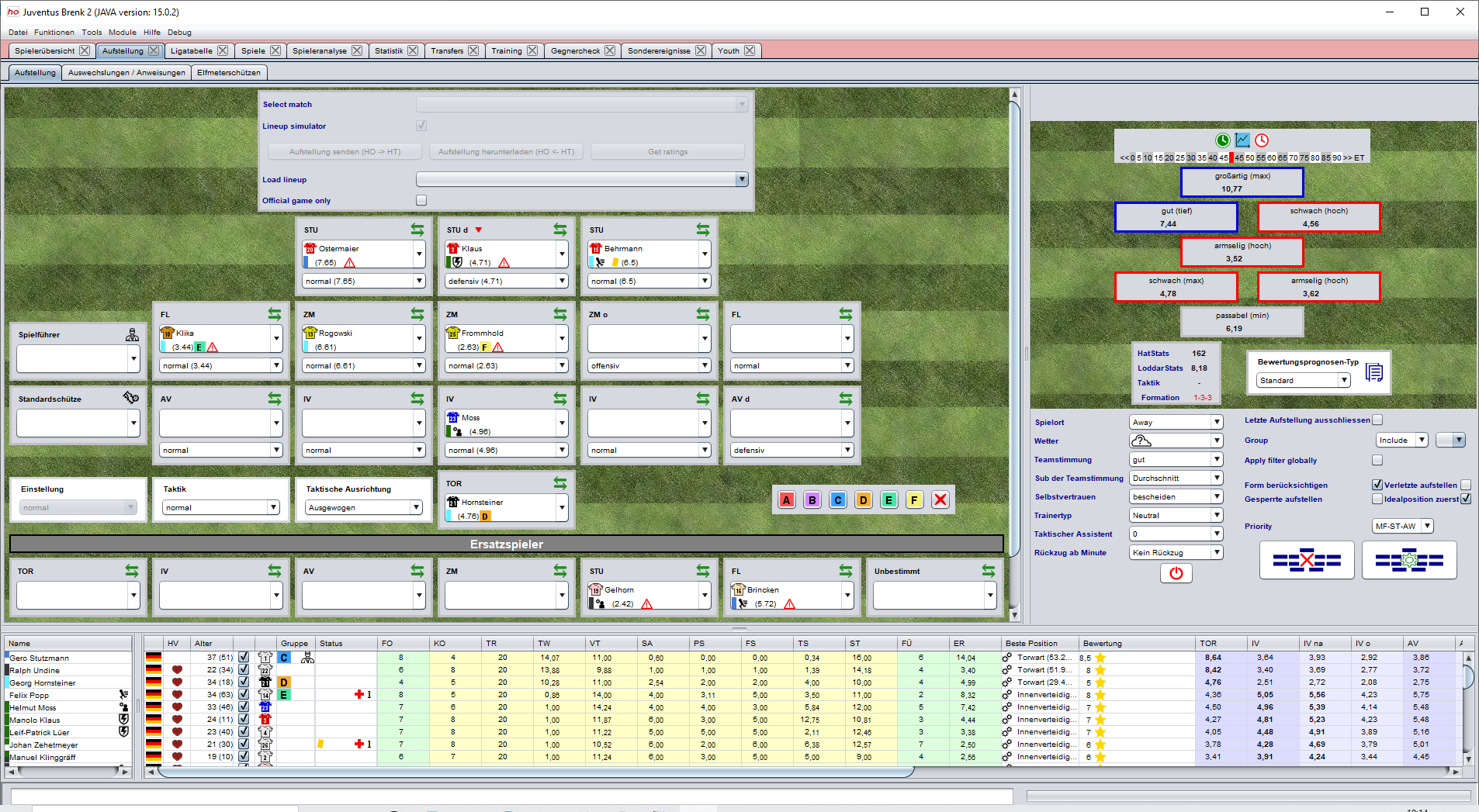Viewport: 1479px width, 812px height.
Task: Click the clear lineup formation icon
Action: click(x=1308, y=560)
